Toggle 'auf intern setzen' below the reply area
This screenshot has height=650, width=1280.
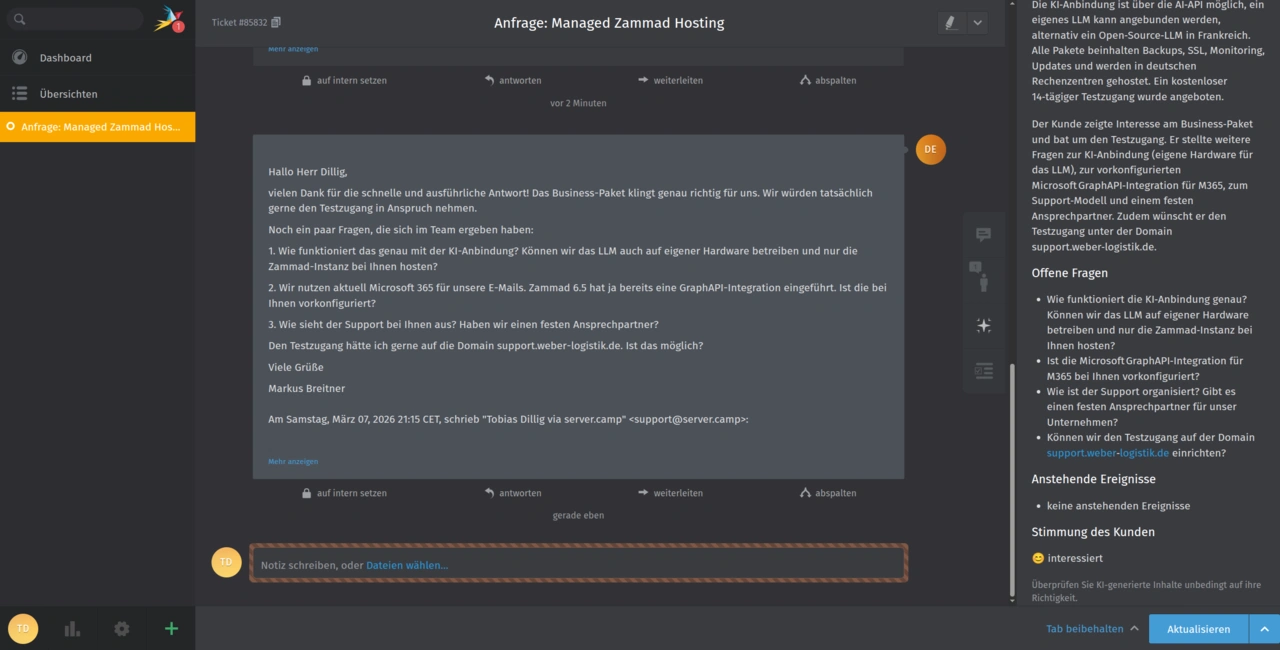pos(344,80)
